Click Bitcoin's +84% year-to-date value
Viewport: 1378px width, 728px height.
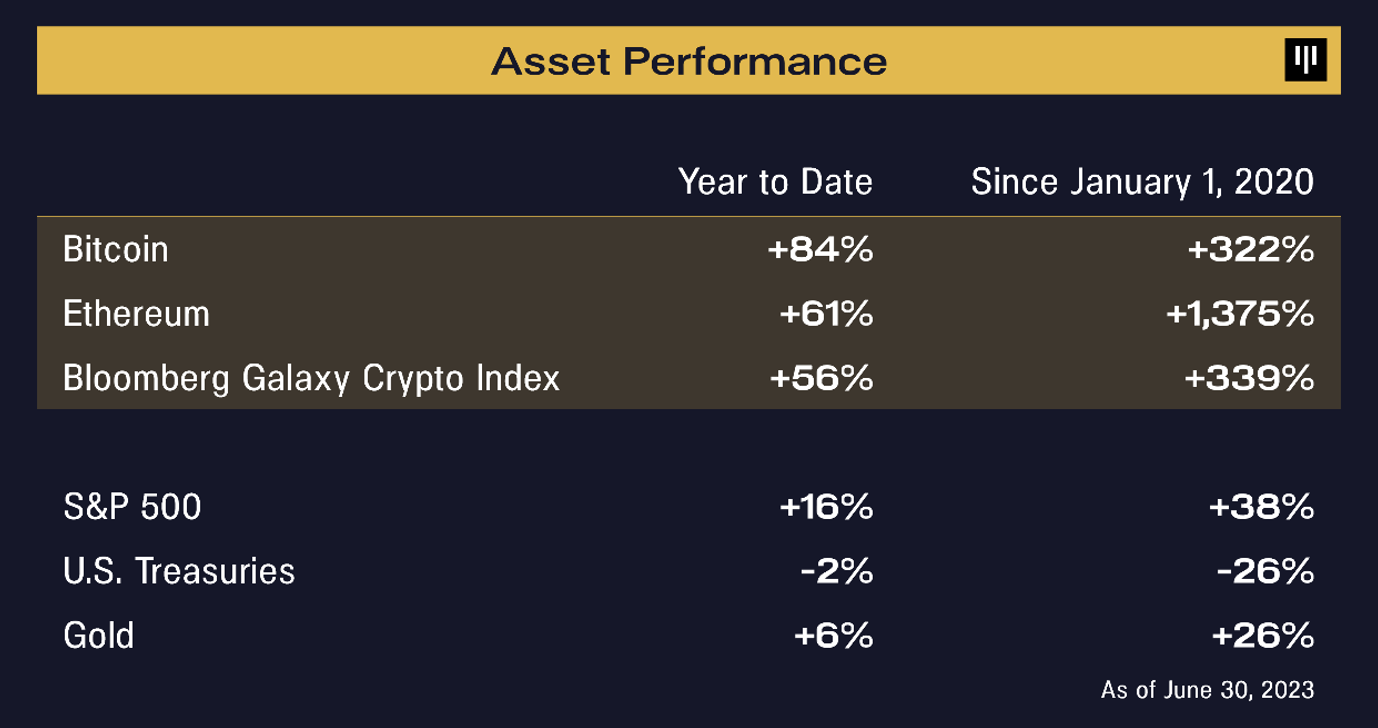820,249
